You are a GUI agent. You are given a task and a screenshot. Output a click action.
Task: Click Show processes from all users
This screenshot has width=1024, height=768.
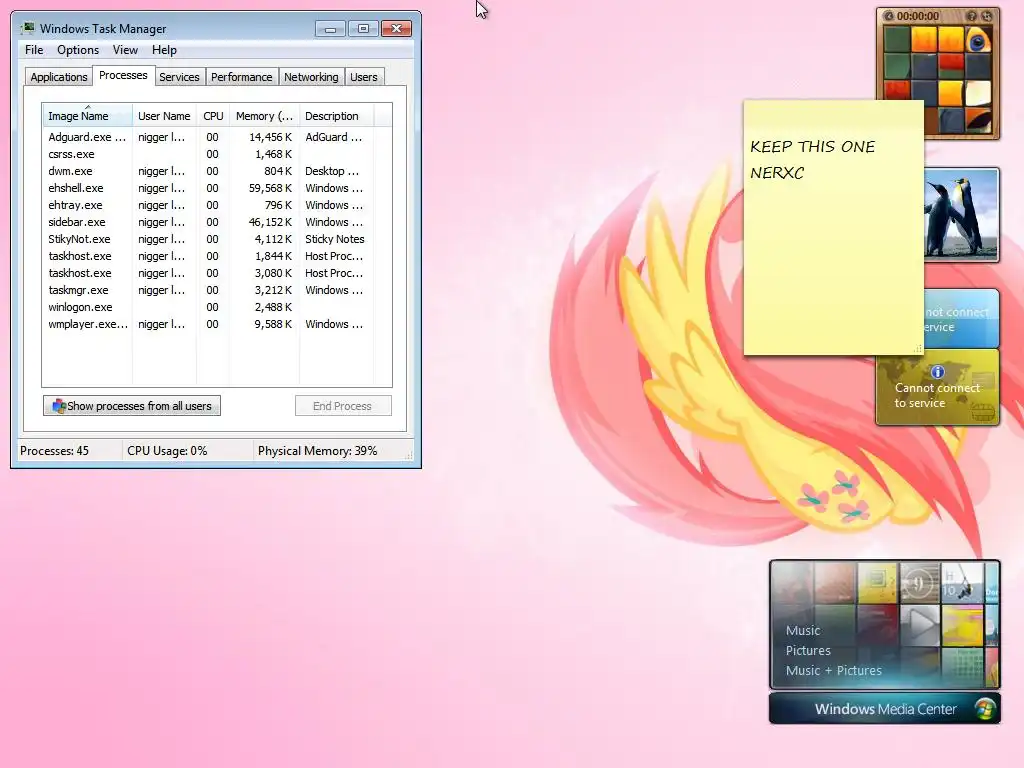132,406
